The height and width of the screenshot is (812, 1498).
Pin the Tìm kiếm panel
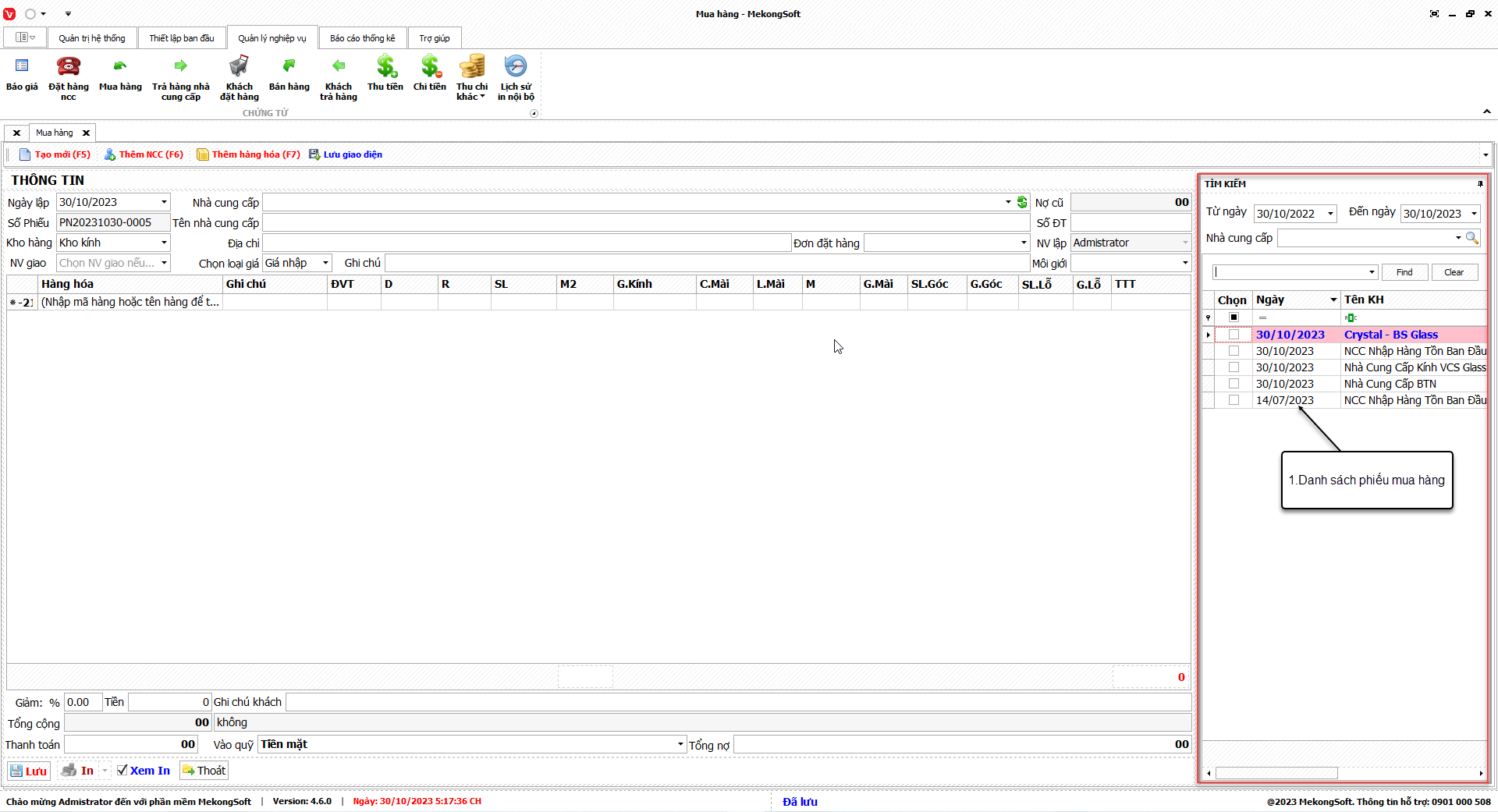point(1480,184)
